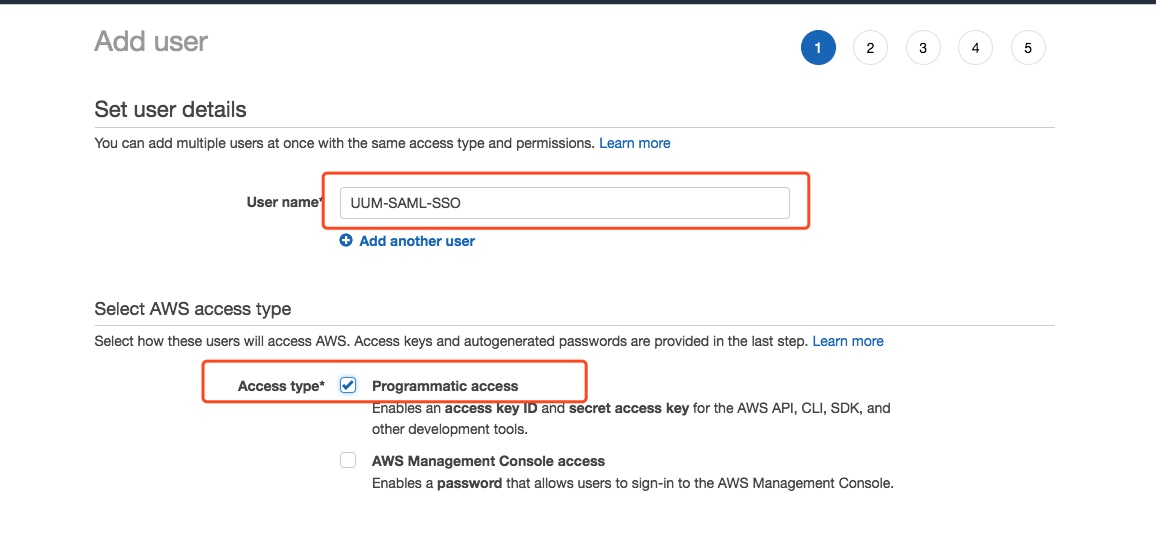
Task: Click plus icon beside Add another user
Action: coord(346,240)
